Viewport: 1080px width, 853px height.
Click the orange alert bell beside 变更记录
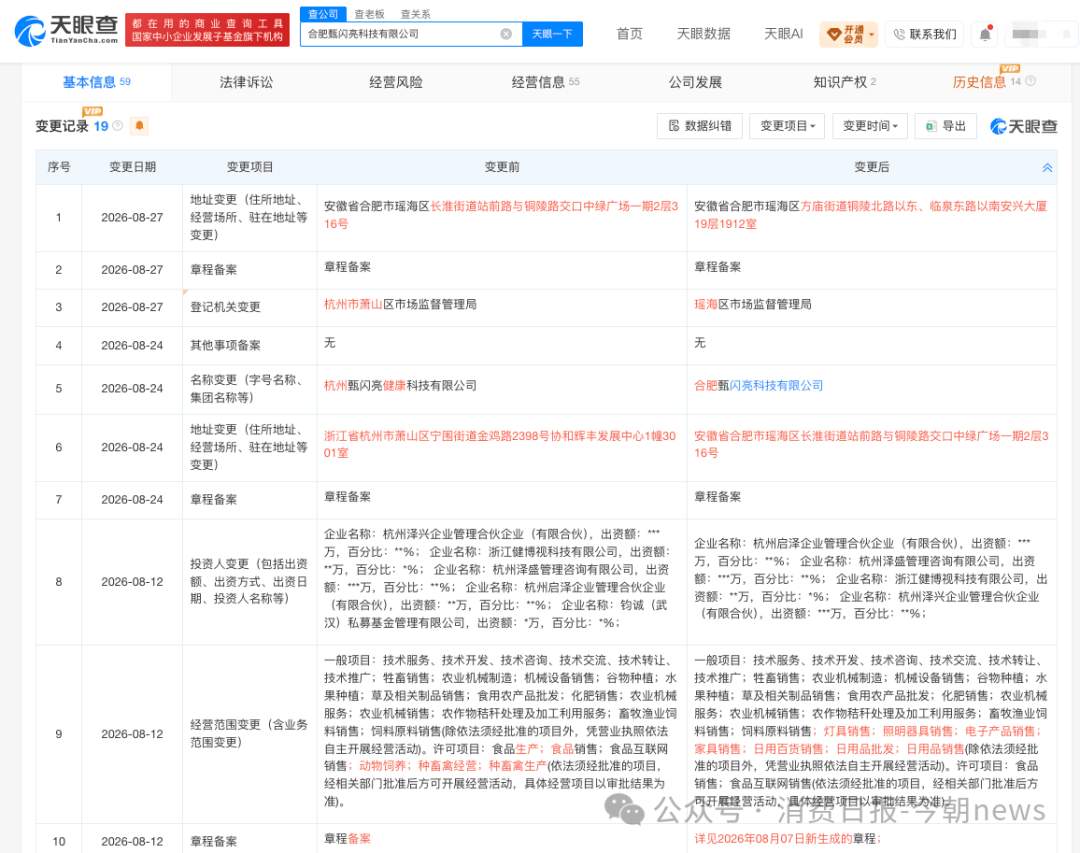[139, 125]
